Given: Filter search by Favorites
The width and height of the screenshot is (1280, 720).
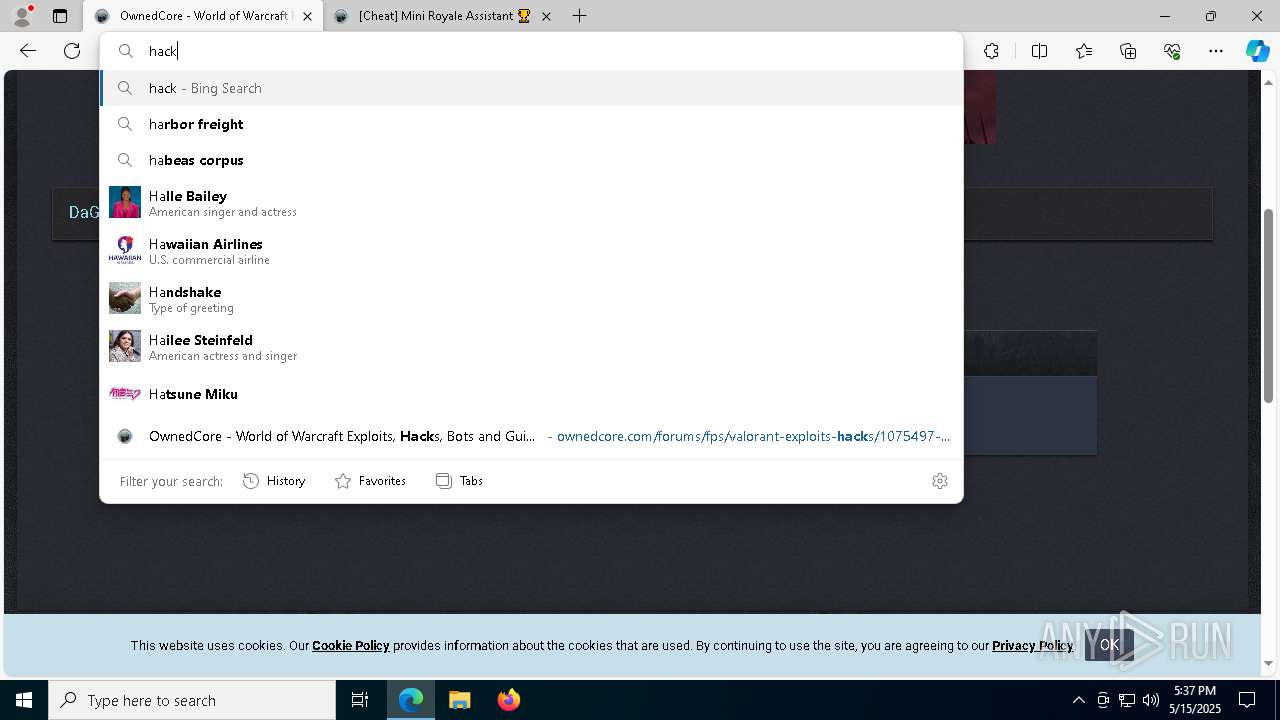Looking at the screenshot, I should [x=370, y=481].
